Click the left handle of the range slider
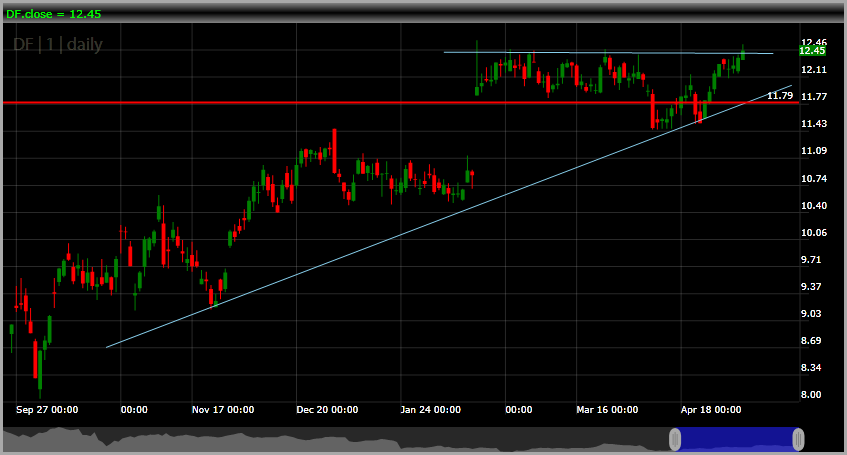The height and width of the screenshot is (455, 847). [675, 439]
